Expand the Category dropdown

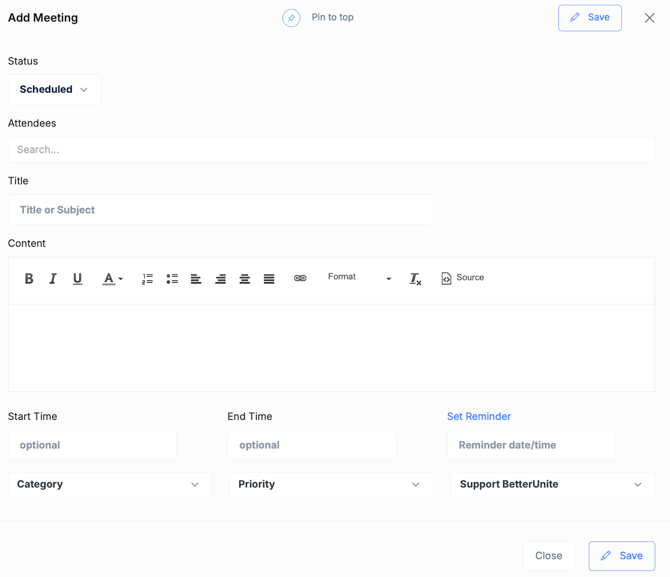[x=109, y=485]
